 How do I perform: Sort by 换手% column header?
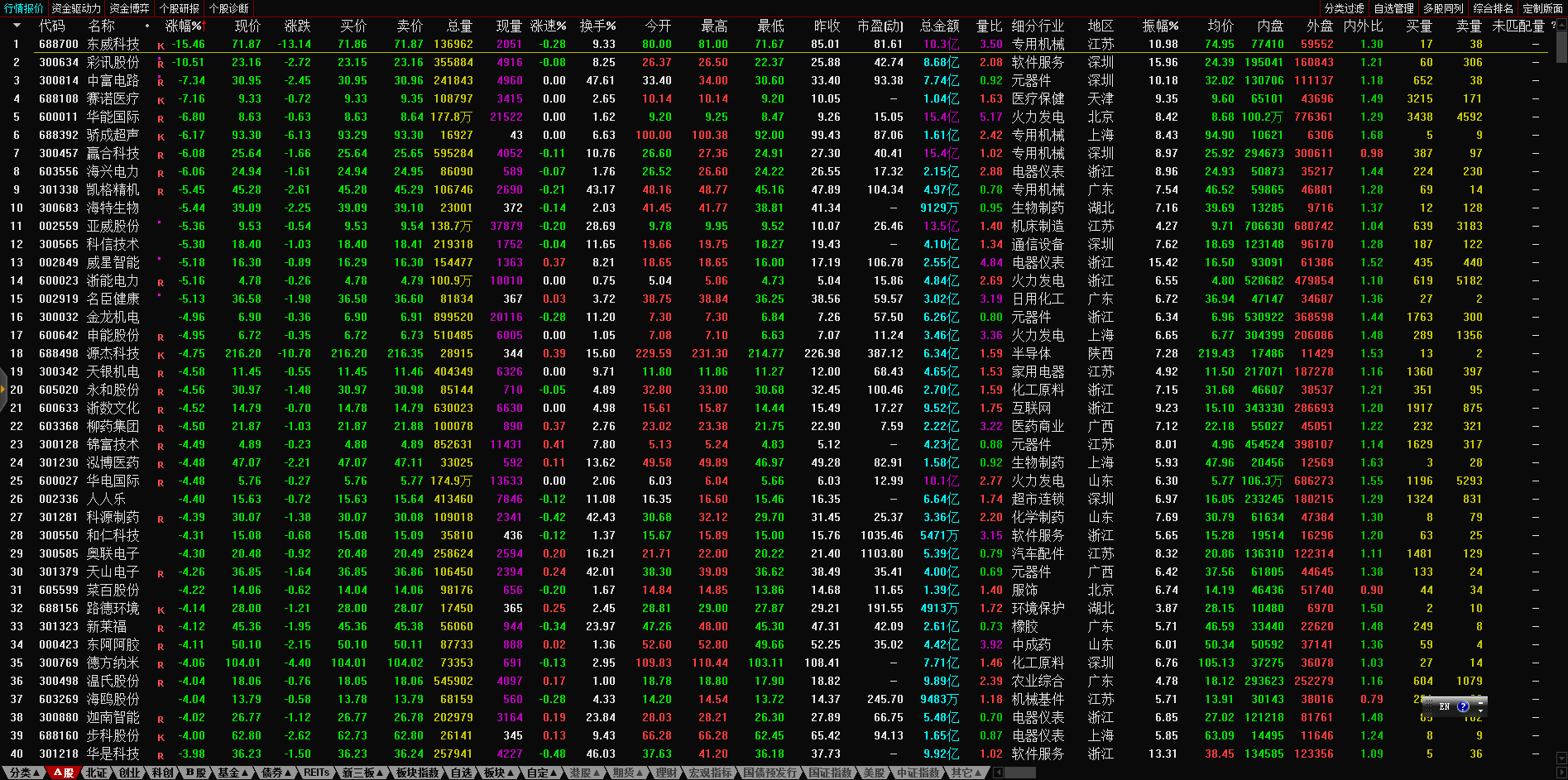click(x=597, y=26)
